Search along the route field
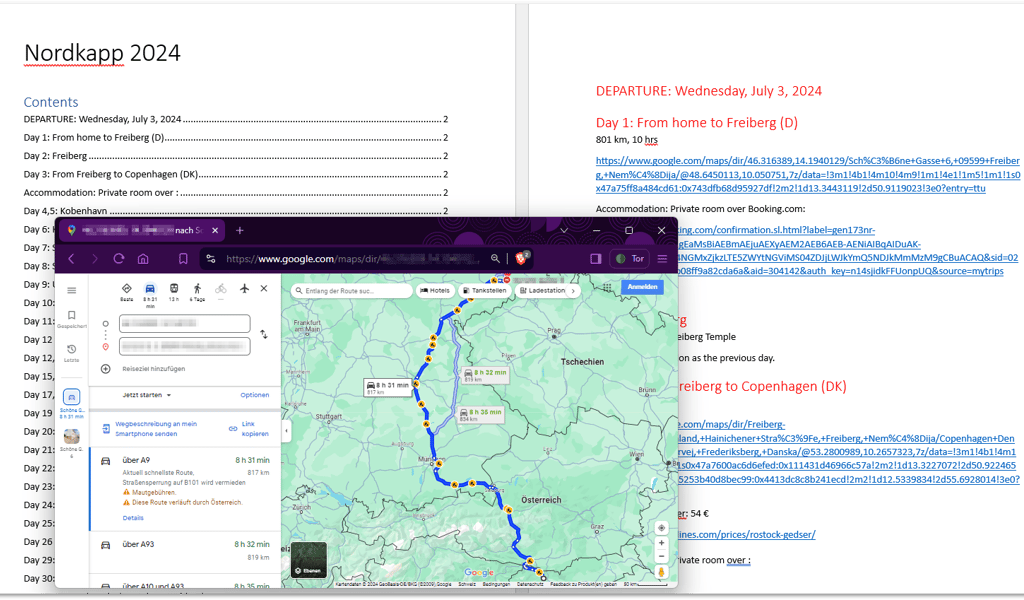Image resolution: width=1024 pixels, height=600 pixels. click(351, 291)
